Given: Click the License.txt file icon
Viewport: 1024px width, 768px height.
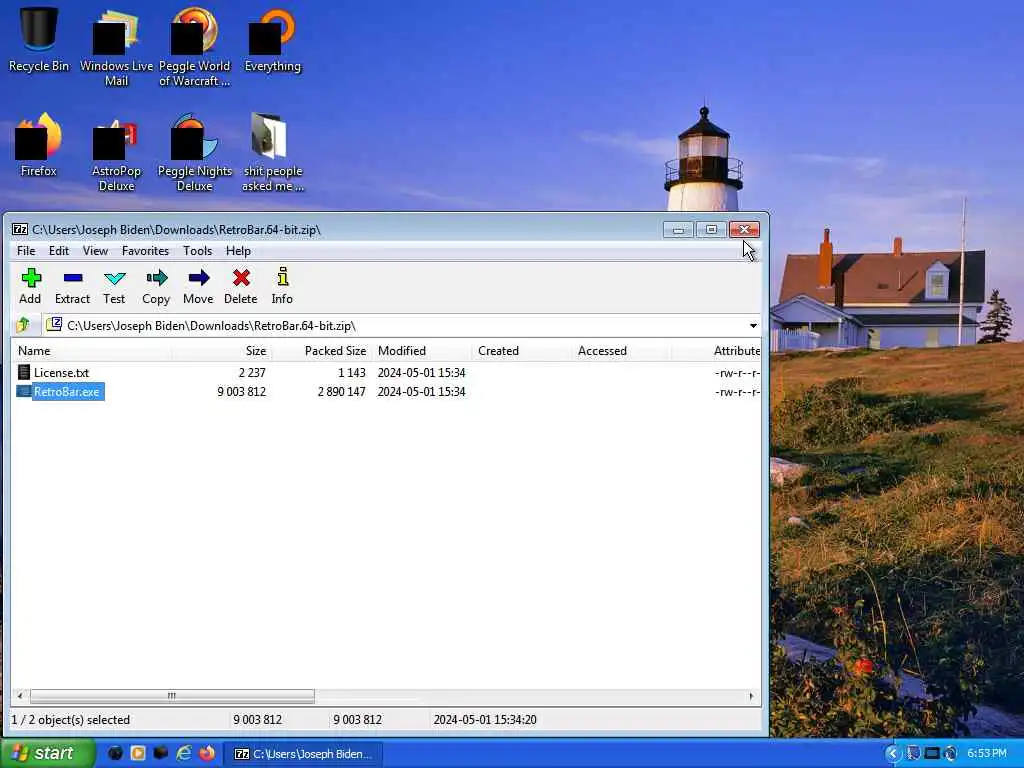Looking at the screenshot, I should coord(24,372).
